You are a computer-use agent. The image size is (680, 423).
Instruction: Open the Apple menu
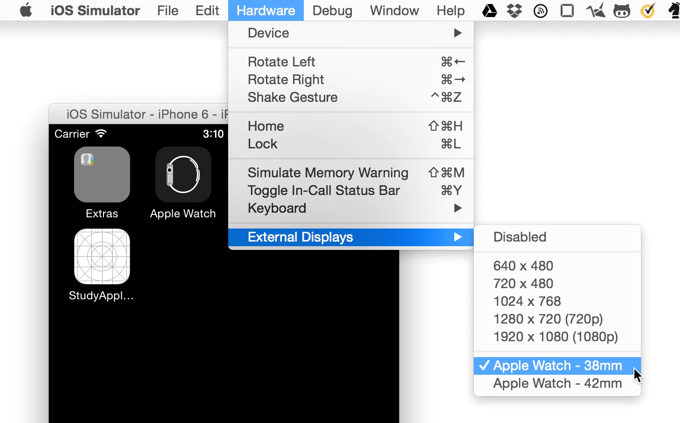click(x=26, y=10)
